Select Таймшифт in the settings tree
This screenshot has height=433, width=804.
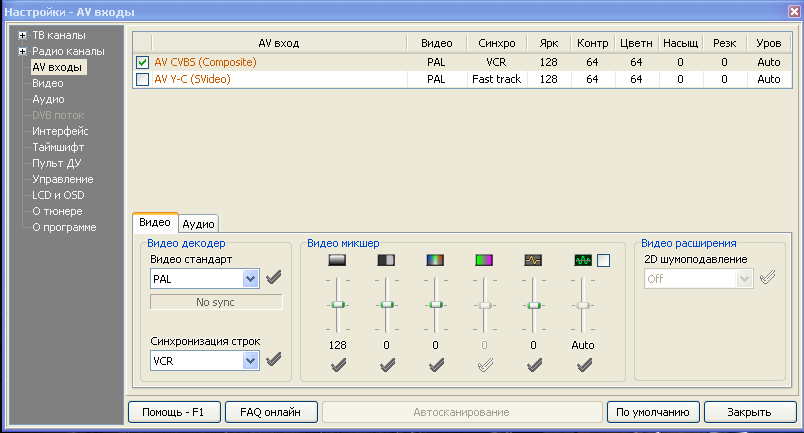point(57,147)
